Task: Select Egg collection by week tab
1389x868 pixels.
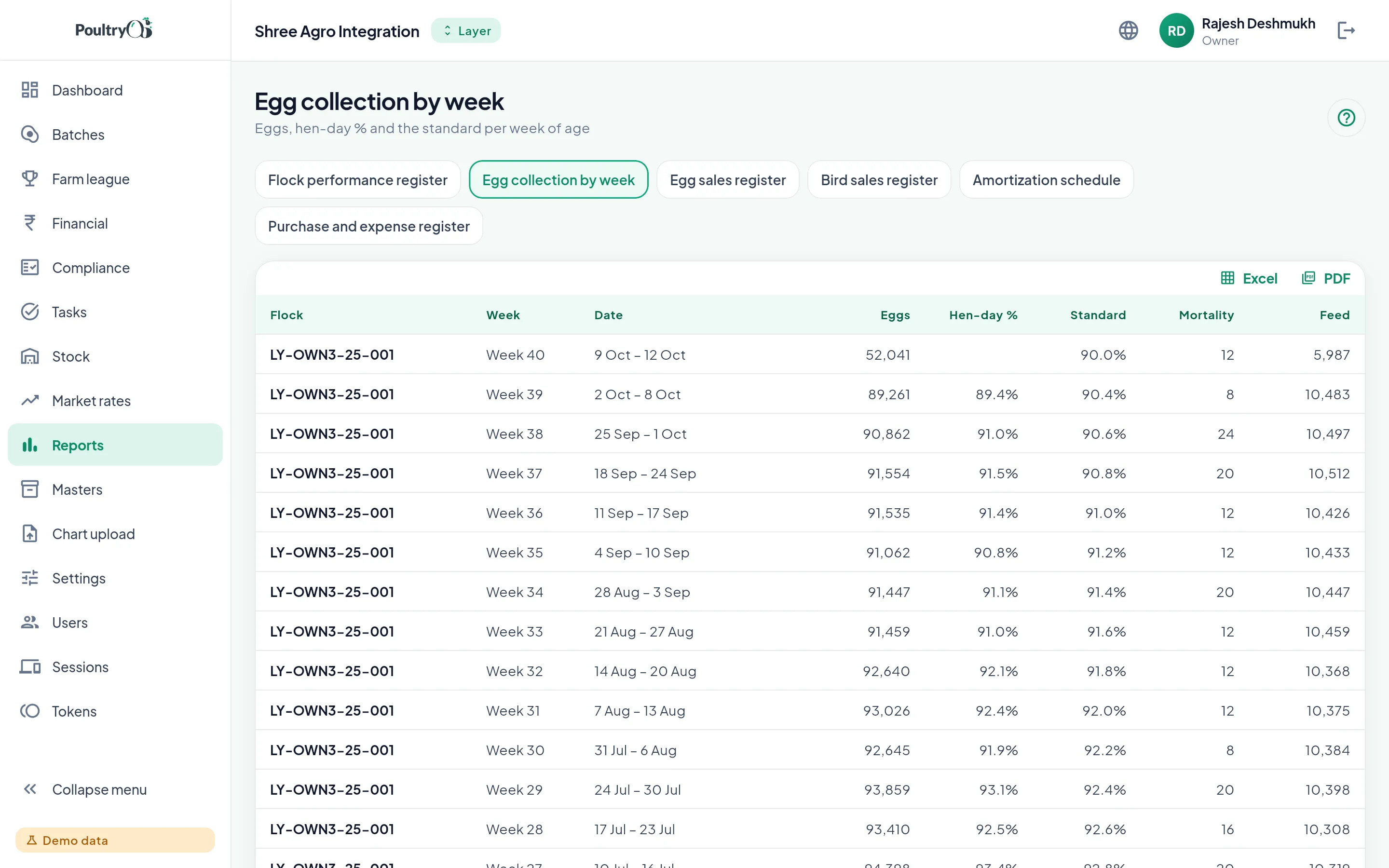Action: [x=558, y=180]
